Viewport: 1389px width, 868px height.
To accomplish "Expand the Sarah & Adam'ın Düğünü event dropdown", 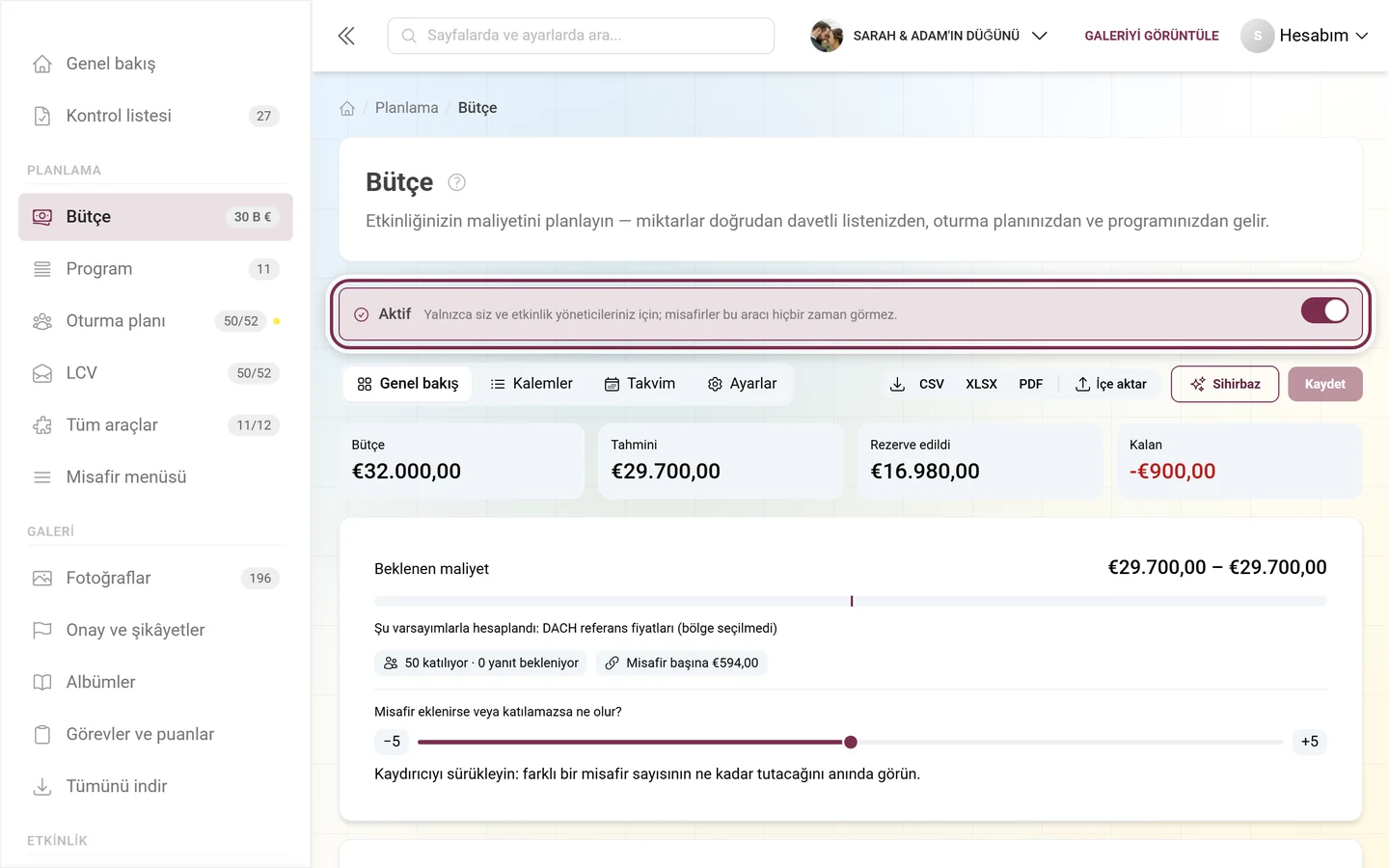I will pyautogui.click(x=929, y=36).
